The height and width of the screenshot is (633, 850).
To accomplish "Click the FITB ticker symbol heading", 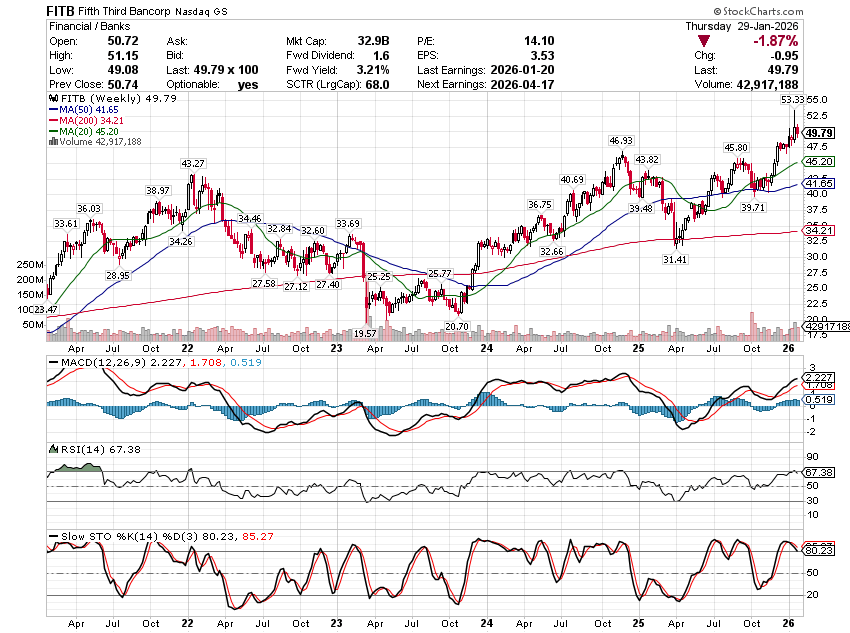I will coord(64,9).
